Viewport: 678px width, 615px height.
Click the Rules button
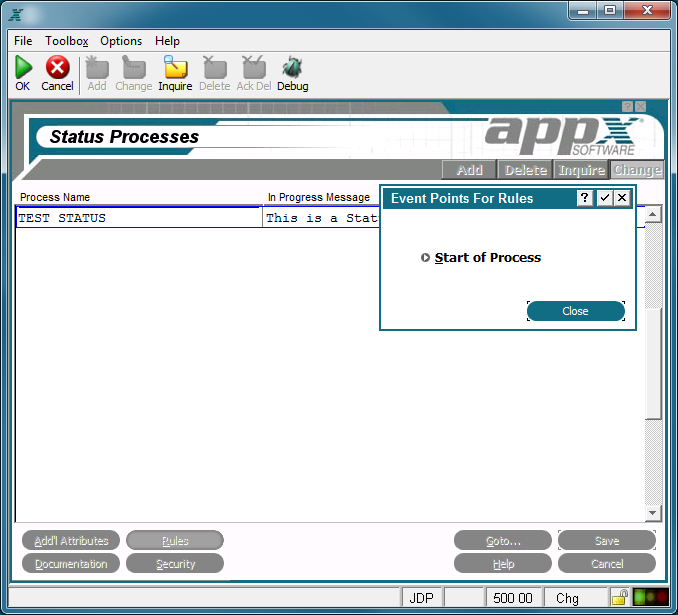point(175,541)
